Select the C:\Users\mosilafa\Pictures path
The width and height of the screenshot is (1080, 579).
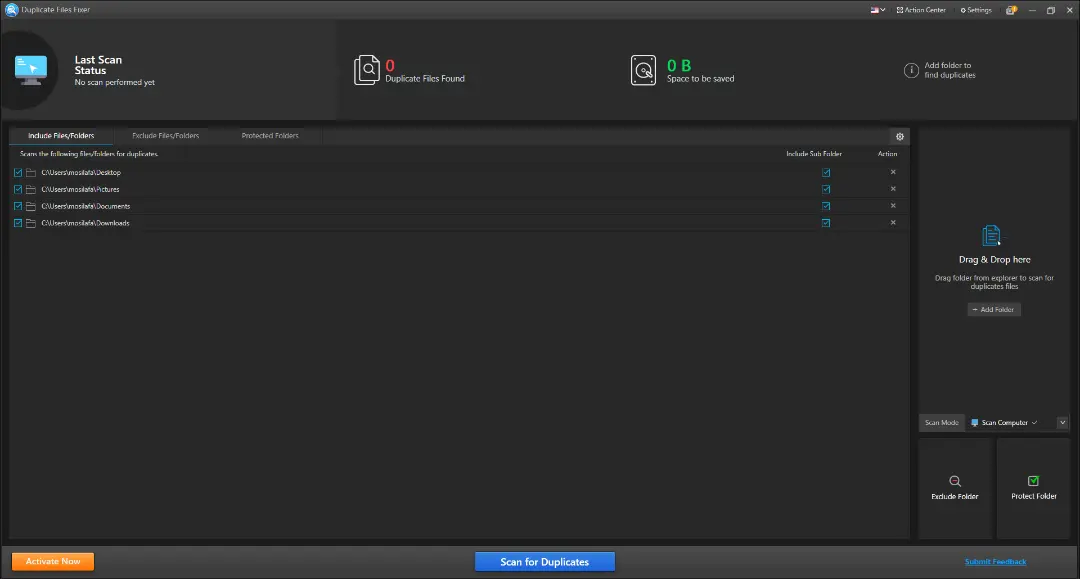pyautogui.click(x=80, y=189)
